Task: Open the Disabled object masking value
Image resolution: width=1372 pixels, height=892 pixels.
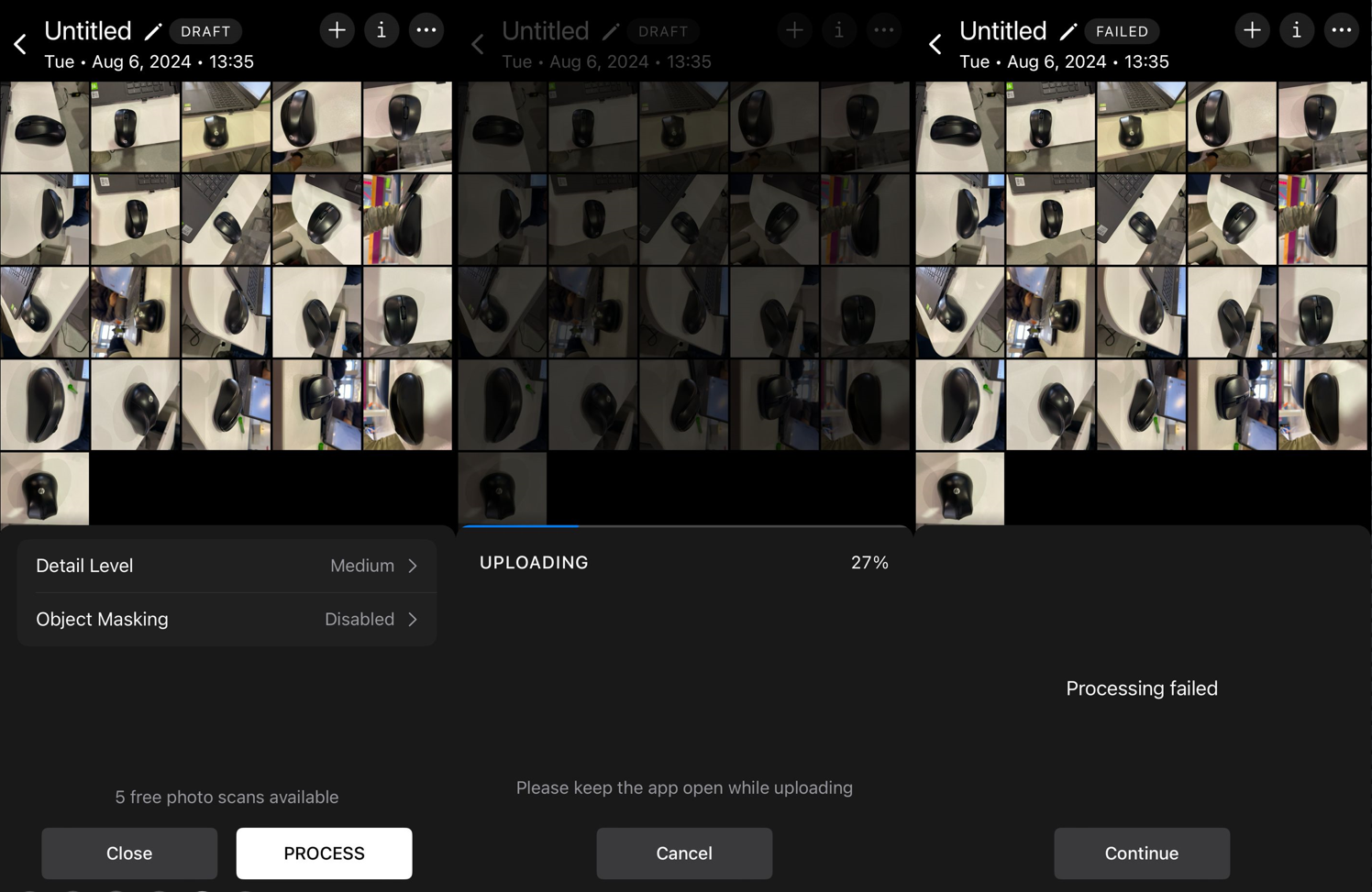Action: (x=360, y=620)
